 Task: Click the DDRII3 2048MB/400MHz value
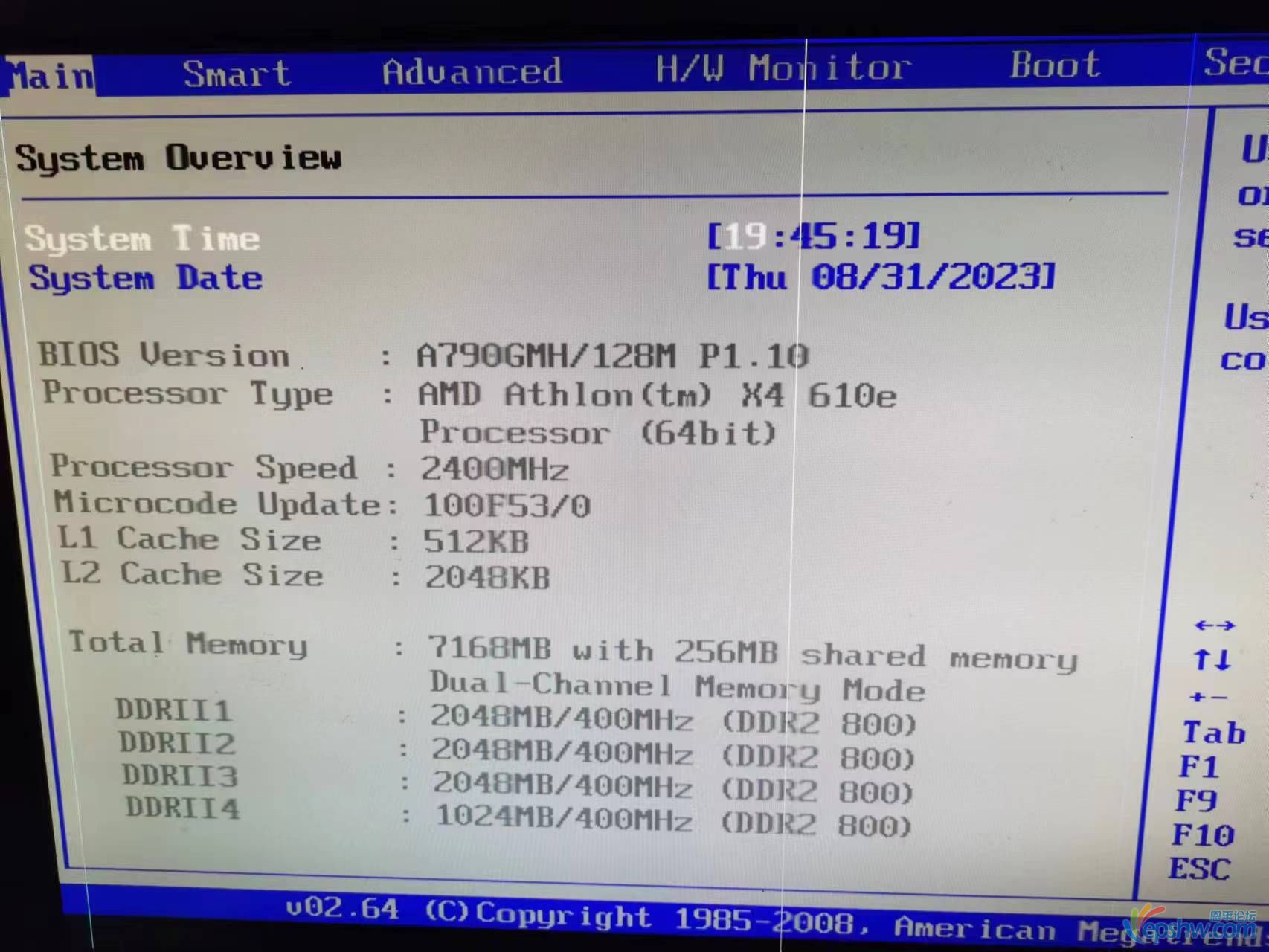(x=673, y=787)
